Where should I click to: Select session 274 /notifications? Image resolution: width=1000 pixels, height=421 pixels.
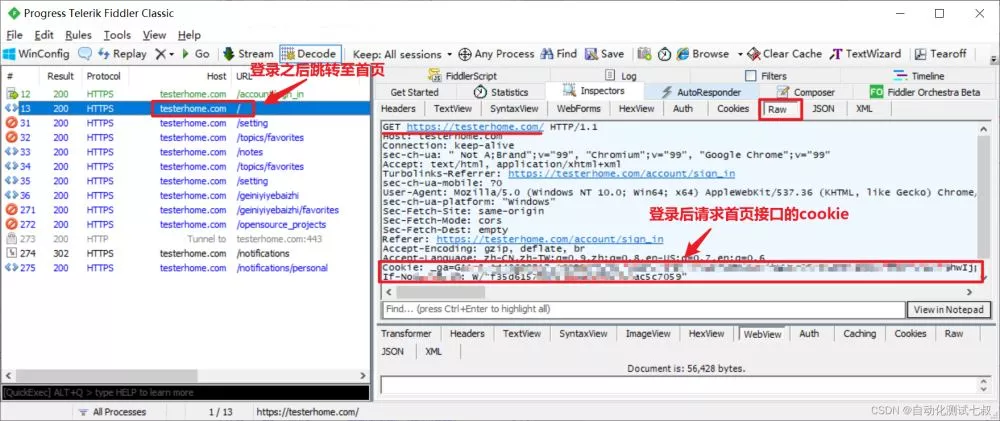point(186,253)
